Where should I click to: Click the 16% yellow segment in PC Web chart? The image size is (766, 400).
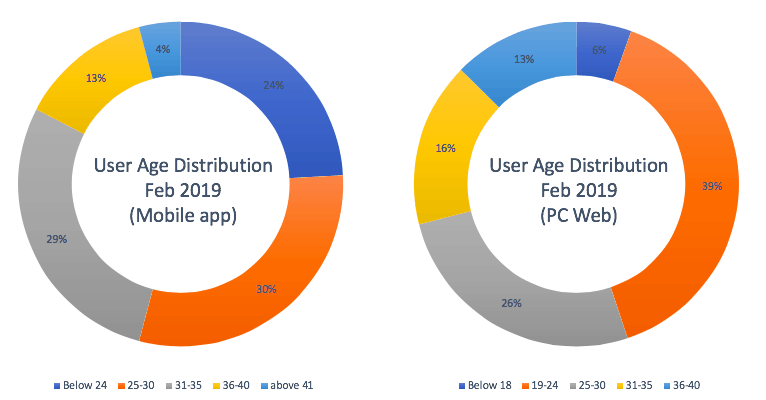[446, 150]
